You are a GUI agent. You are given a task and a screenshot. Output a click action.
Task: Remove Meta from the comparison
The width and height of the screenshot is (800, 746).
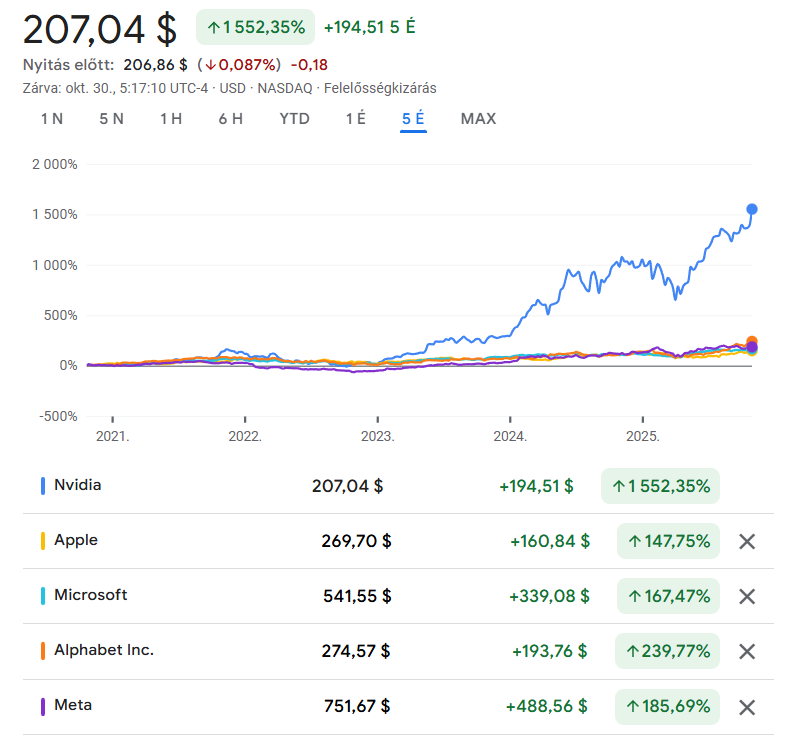746,707
